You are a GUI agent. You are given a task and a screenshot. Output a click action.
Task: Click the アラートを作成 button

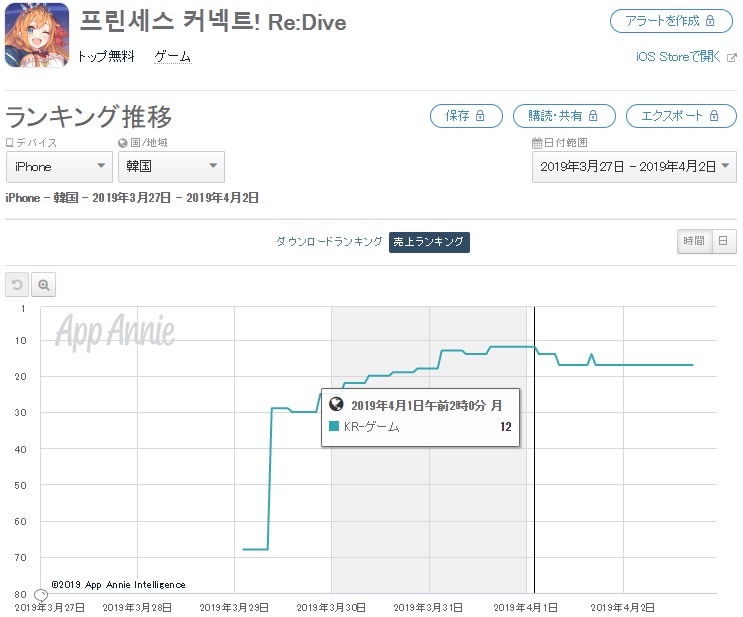[671, 21]
